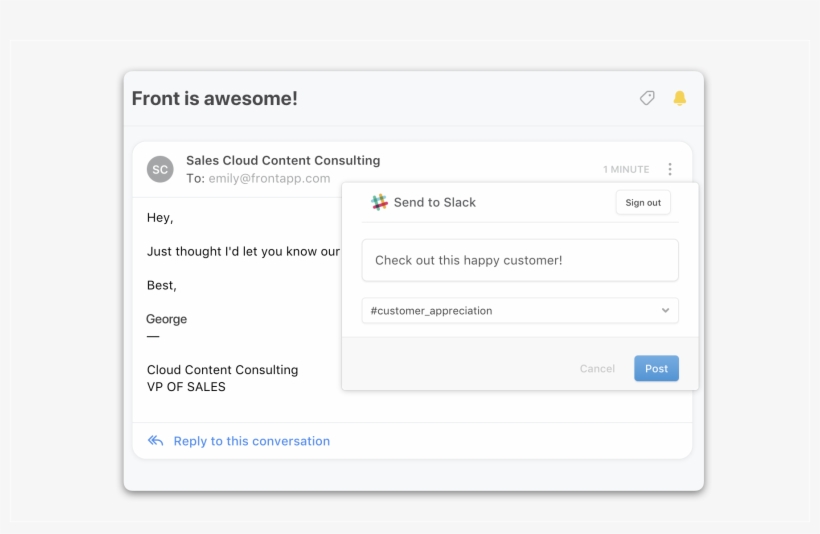Click the 'VP OF SALES' signature line
The width and height of the screenshot is (820, 534).
[186, 387]
